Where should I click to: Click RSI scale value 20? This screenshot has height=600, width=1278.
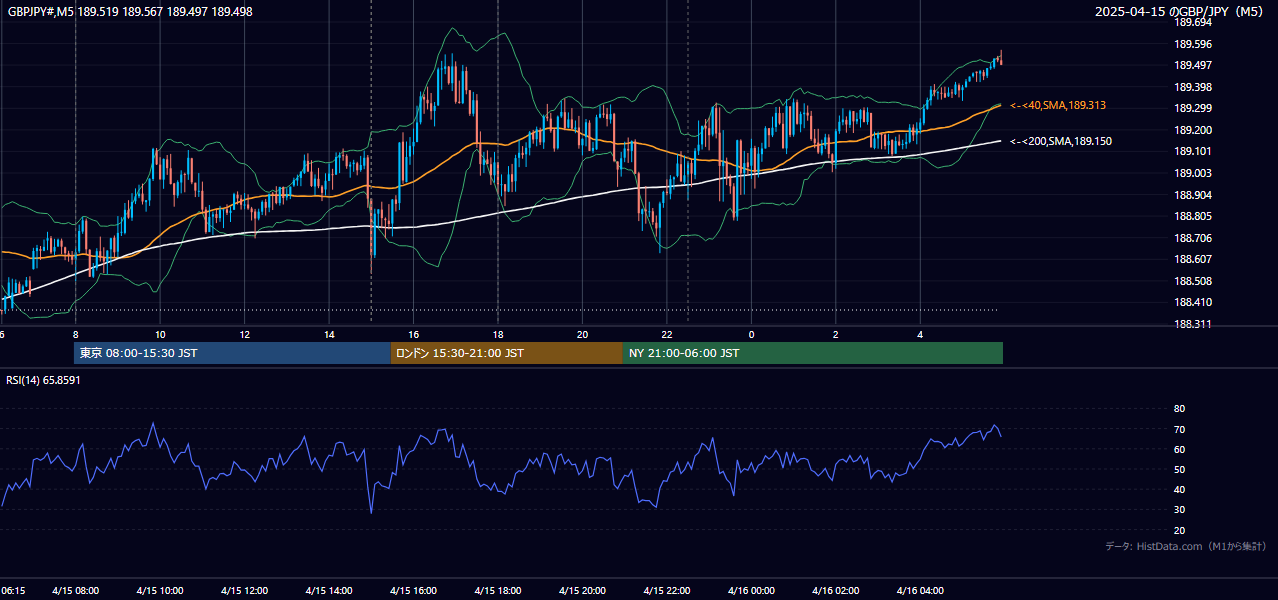tap(1179, 530)
